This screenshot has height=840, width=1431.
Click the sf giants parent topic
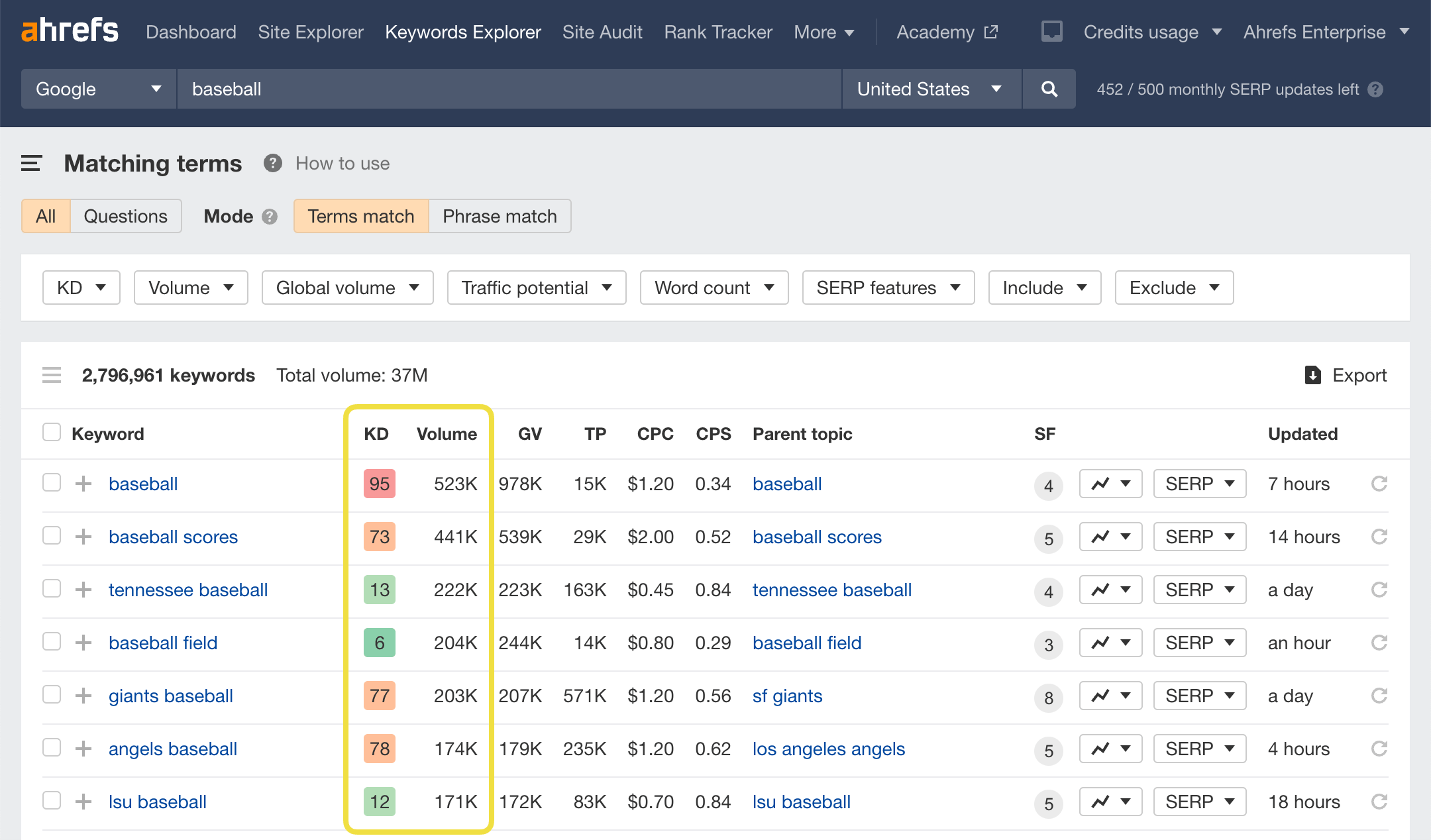tap(787, 696)
